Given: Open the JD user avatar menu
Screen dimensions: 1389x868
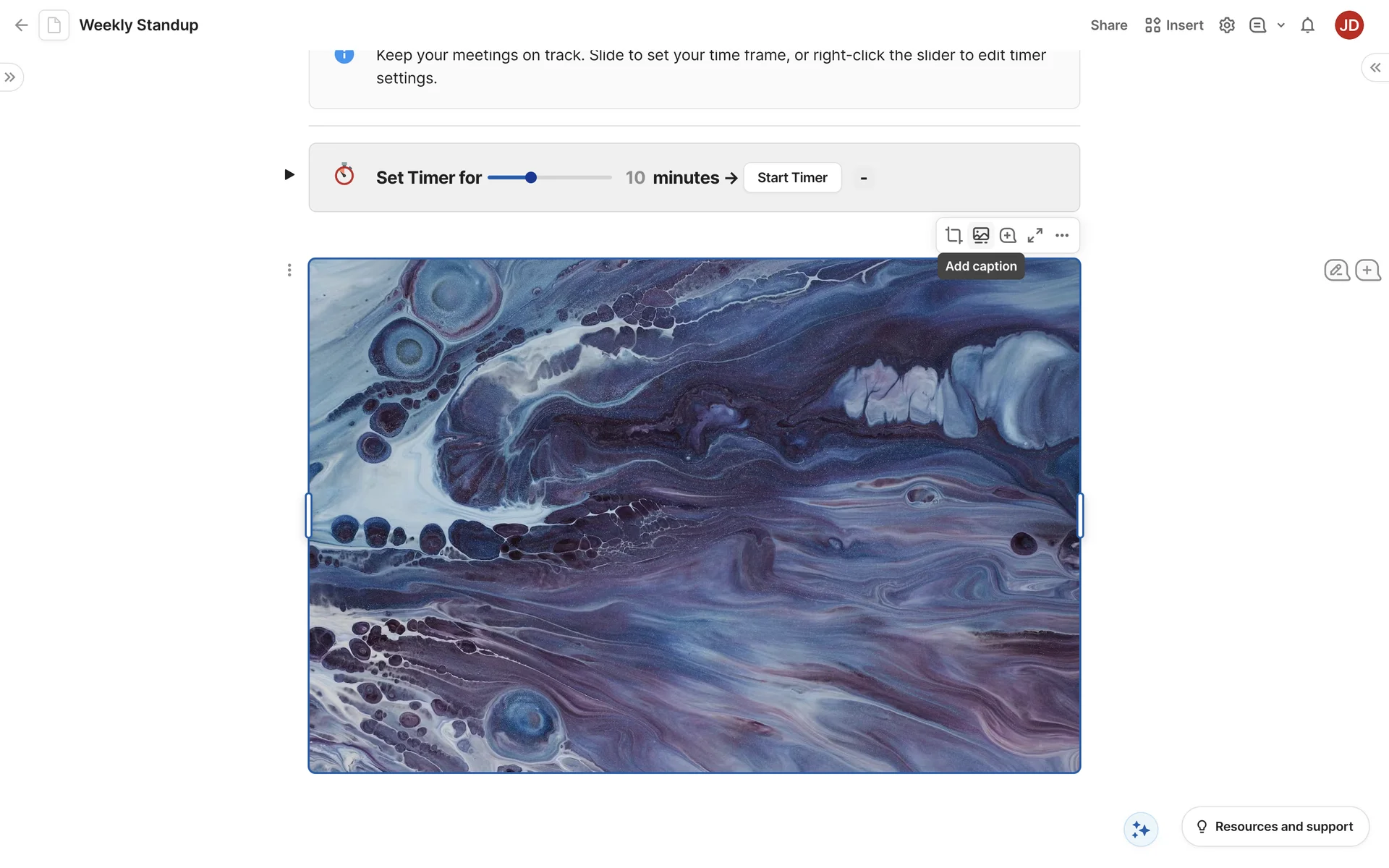Looking at the screenshot, I should pyautogui.click(x=1348, y=25).
